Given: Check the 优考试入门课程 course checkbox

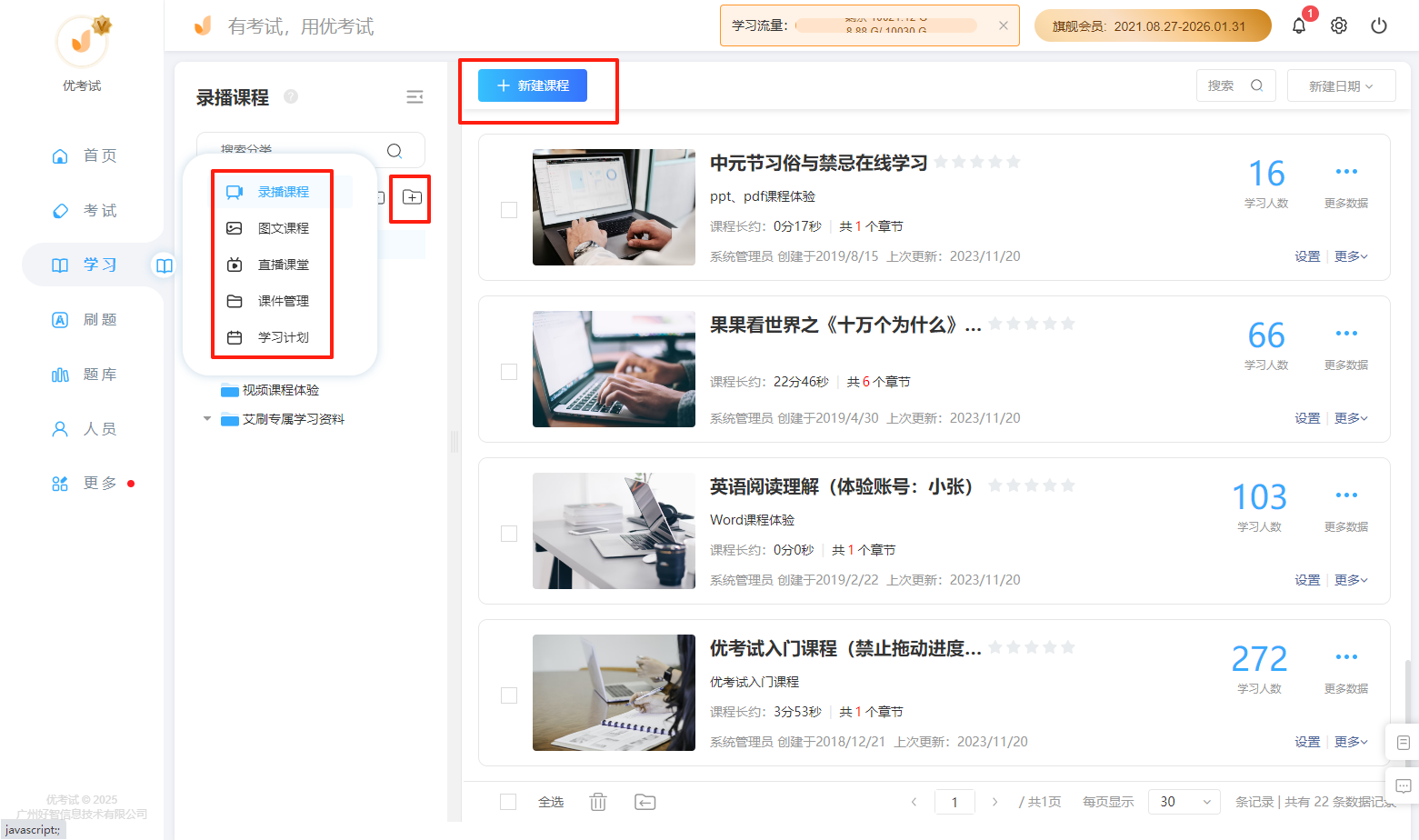Looking at the screenshot, I should (x=509, y=695).
